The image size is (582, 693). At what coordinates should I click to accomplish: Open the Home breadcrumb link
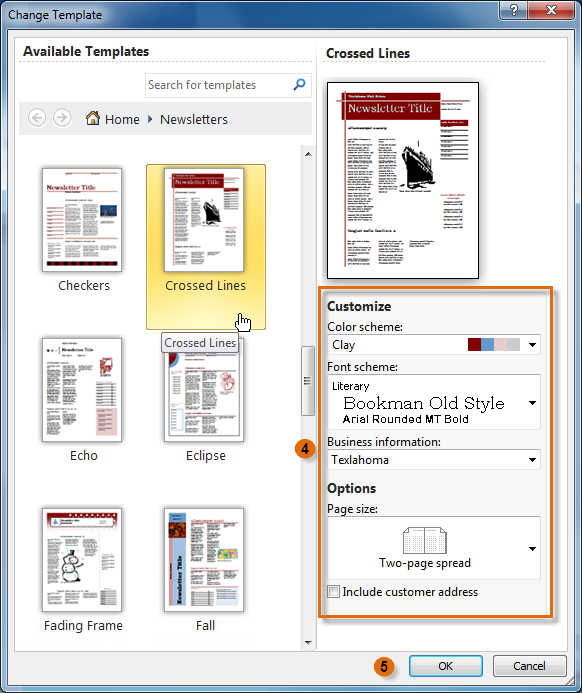click(122, 119)
